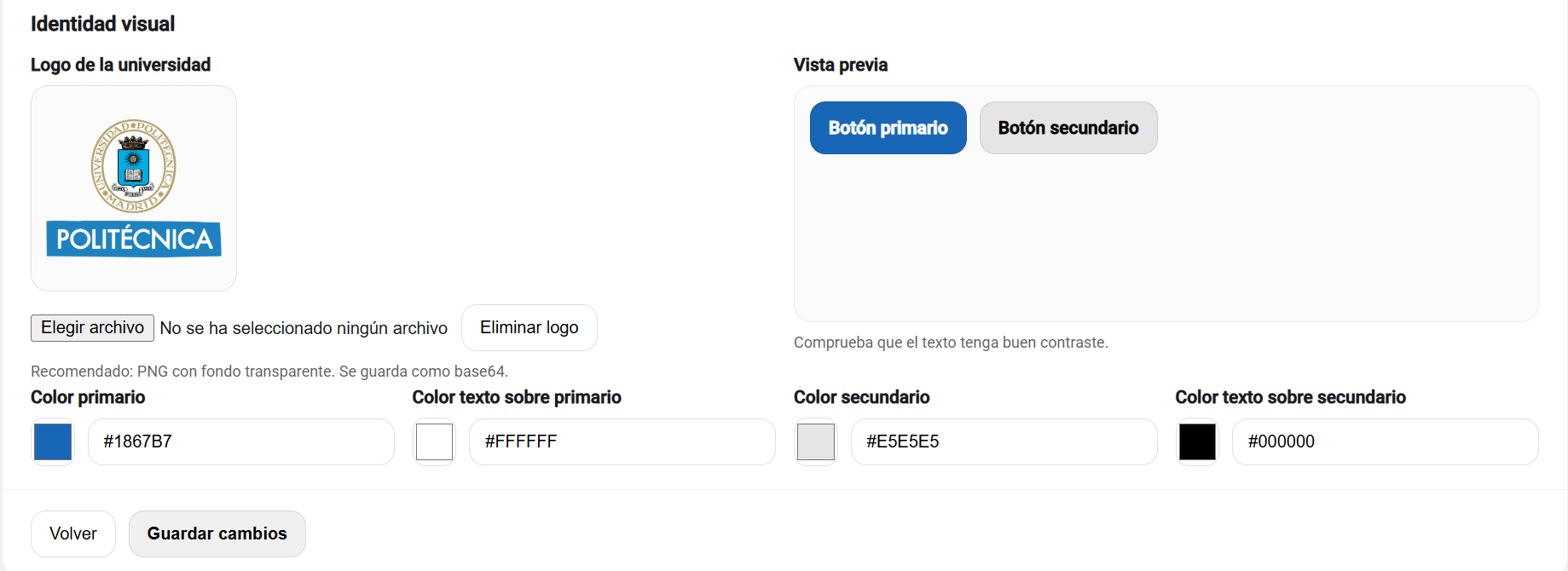
Task: Click the "Color texto sobre primario" label
Action: click(x=517, y=398)
